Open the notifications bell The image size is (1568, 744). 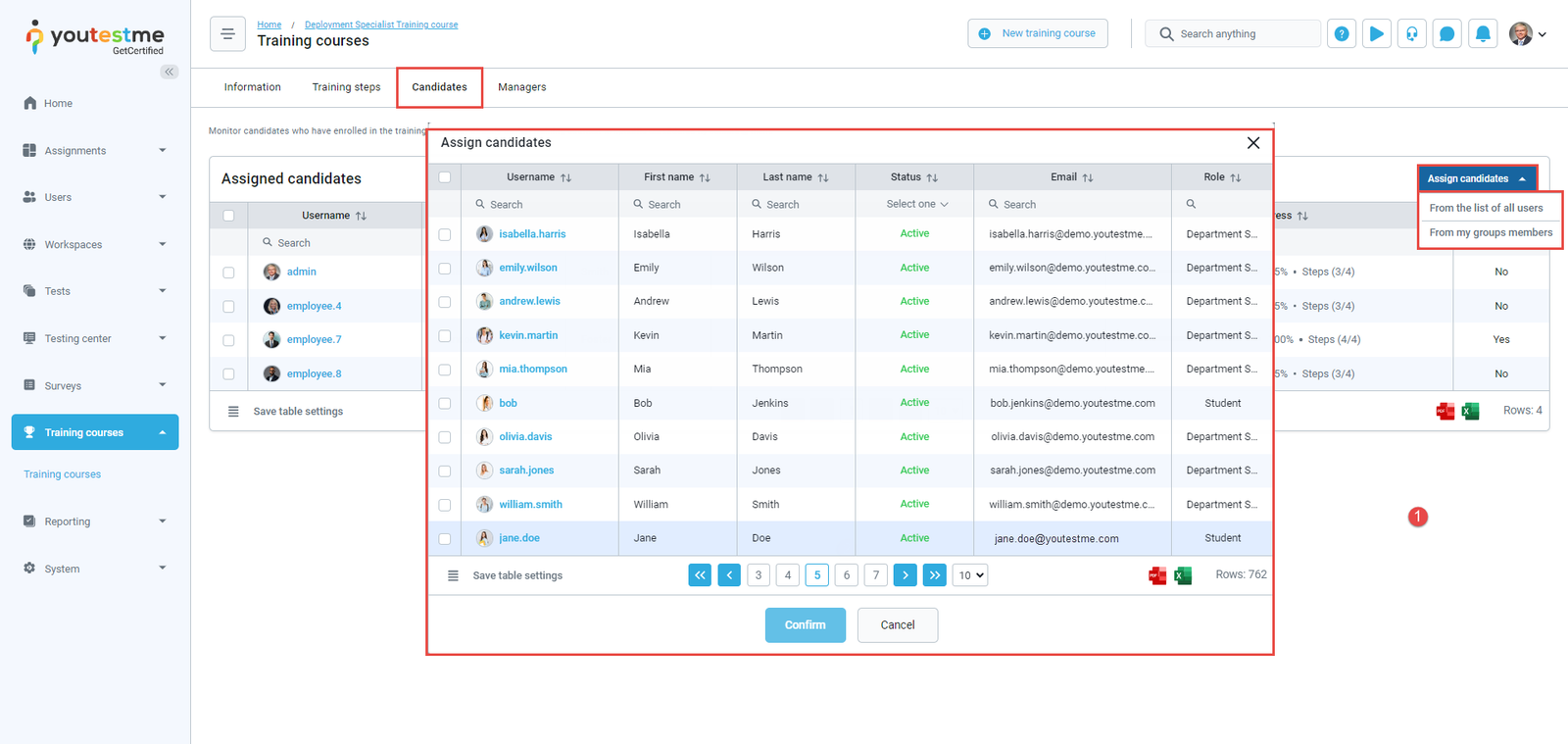1483,34
